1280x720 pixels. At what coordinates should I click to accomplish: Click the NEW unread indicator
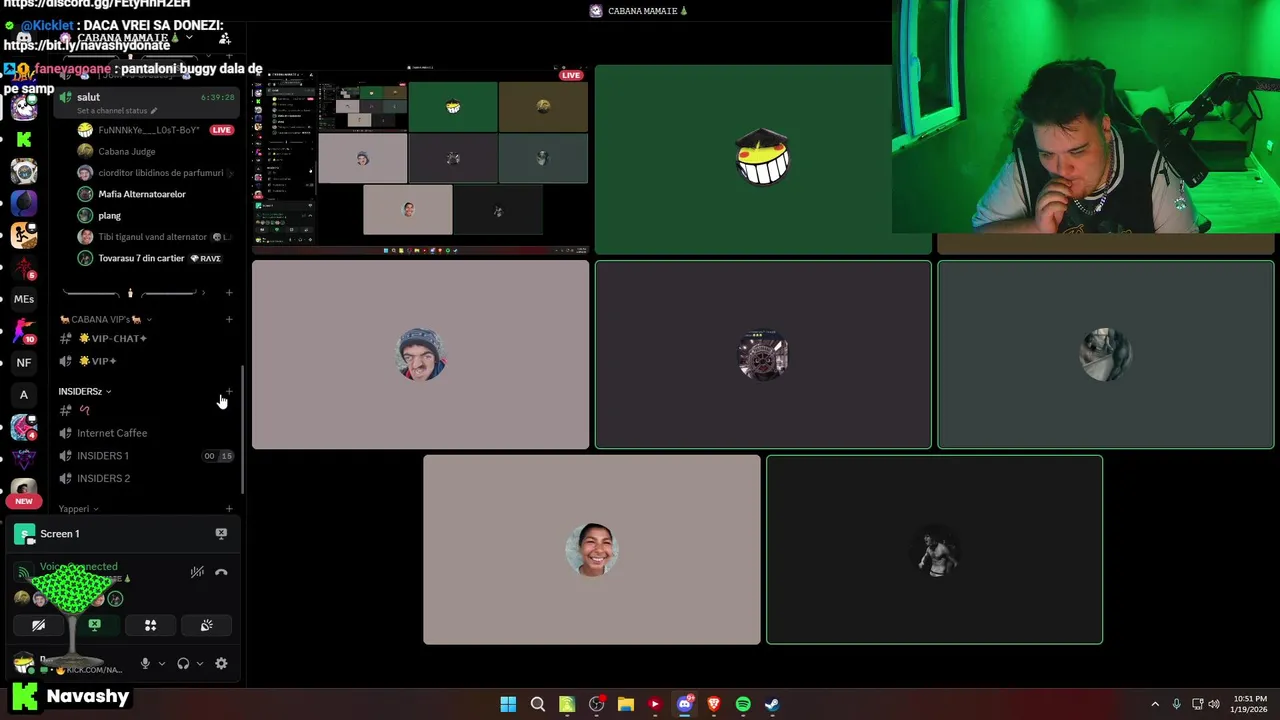coord(24,501)
